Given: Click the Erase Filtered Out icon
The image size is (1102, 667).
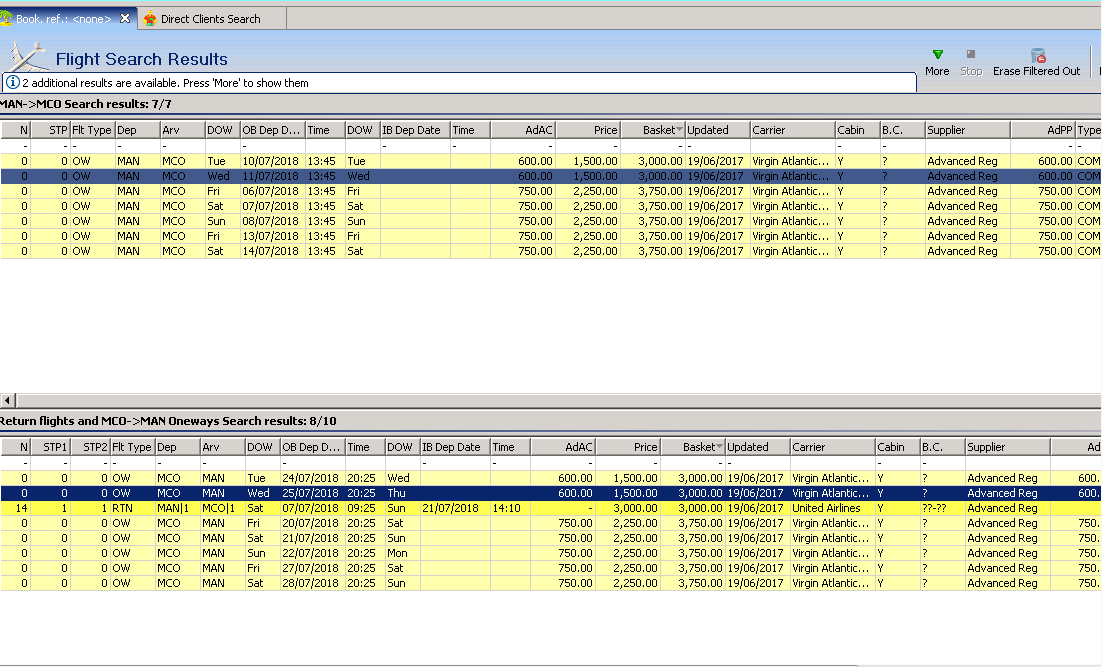Looking at the screenshot, I should coord(1037,56).
